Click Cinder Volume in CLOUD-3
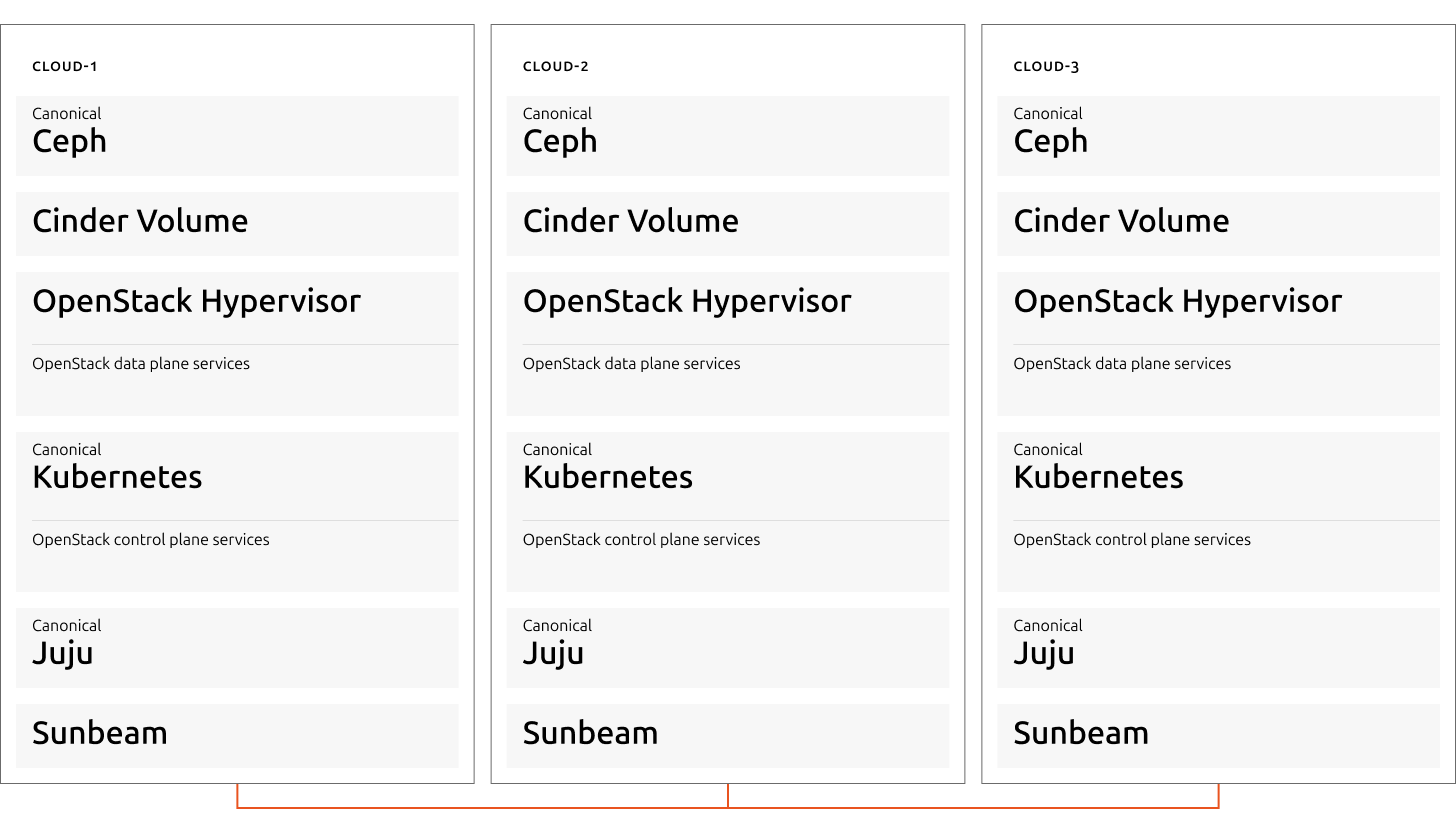 click(1219, 224)
